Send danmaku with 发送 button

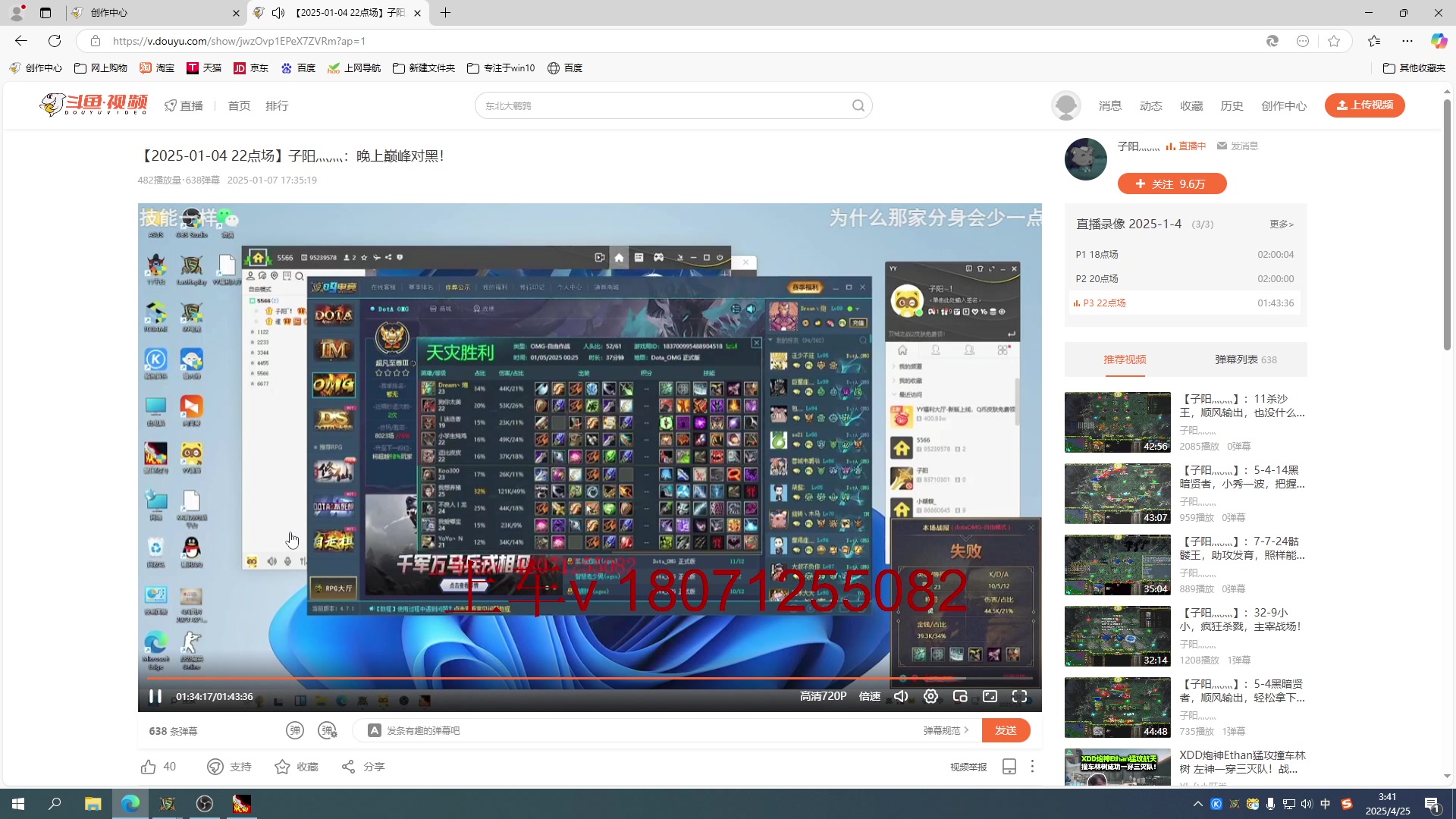pyautogui.click(x=1006, y=730)
